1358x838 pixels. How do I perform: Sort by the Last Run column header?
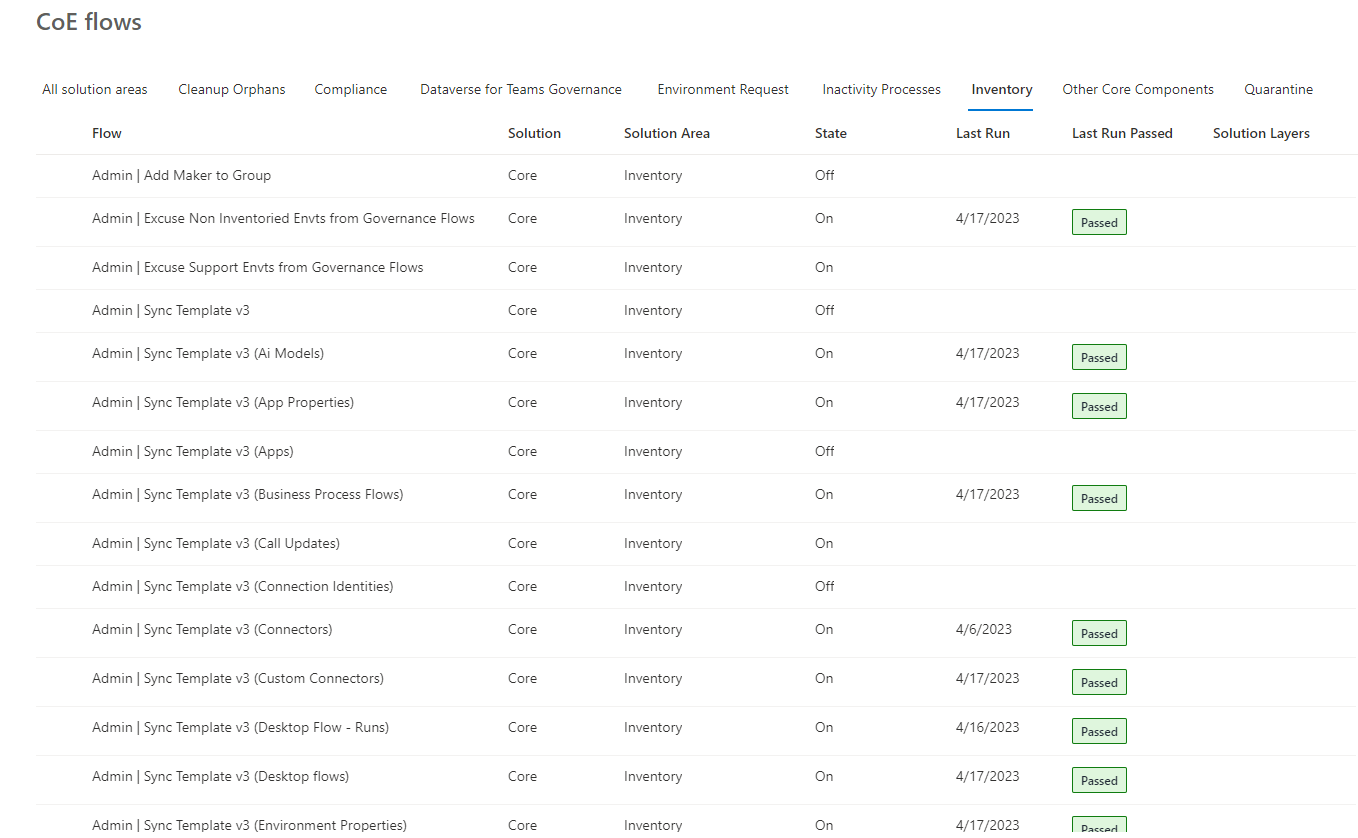coord(982,133)
